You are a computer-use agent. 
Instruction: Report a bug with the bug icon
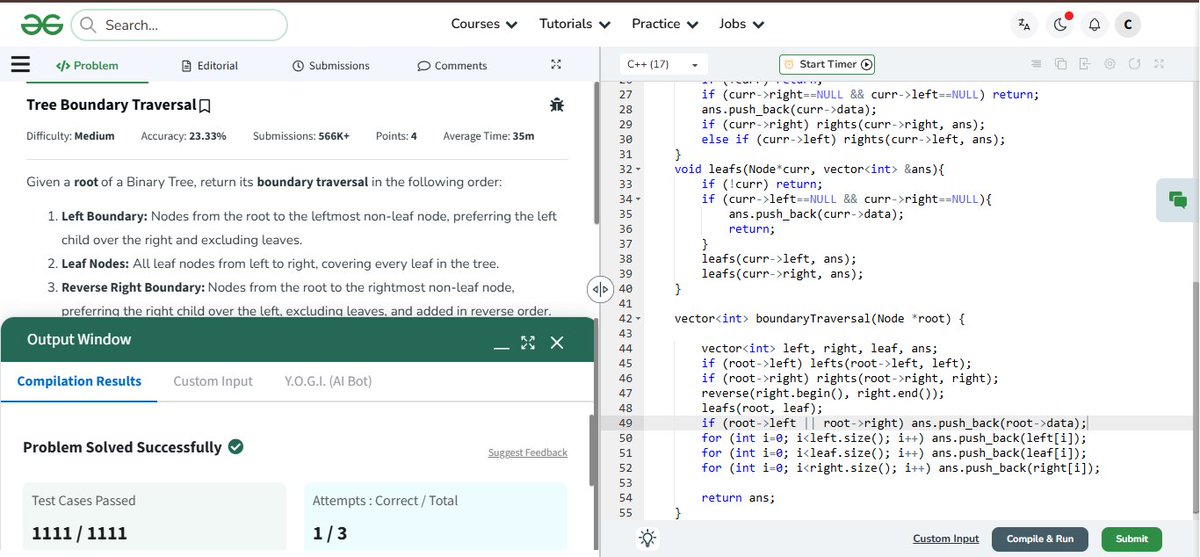[556, 104]
